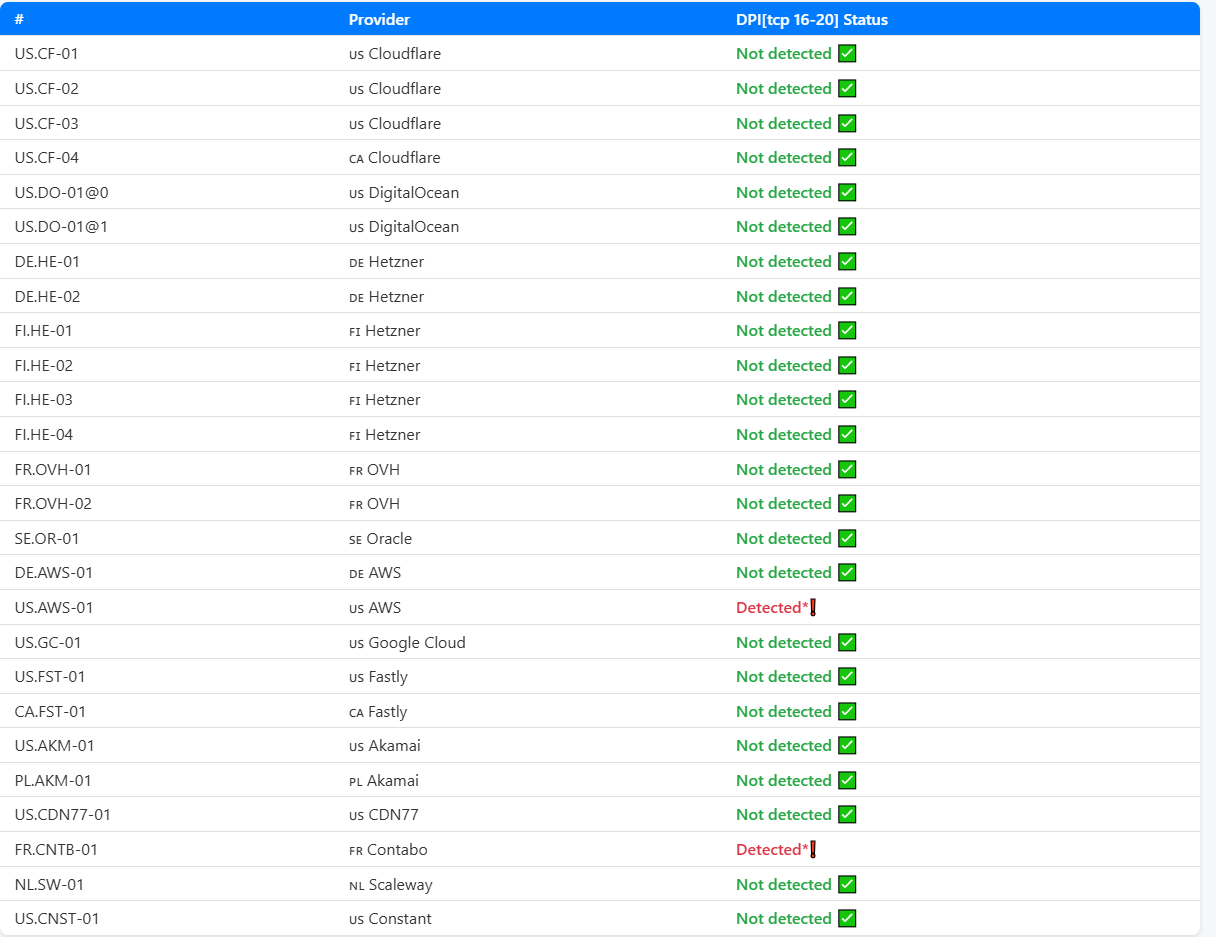
Task: Click the green checkmark in DE.HE-01 row
Action: pos(847,261)
